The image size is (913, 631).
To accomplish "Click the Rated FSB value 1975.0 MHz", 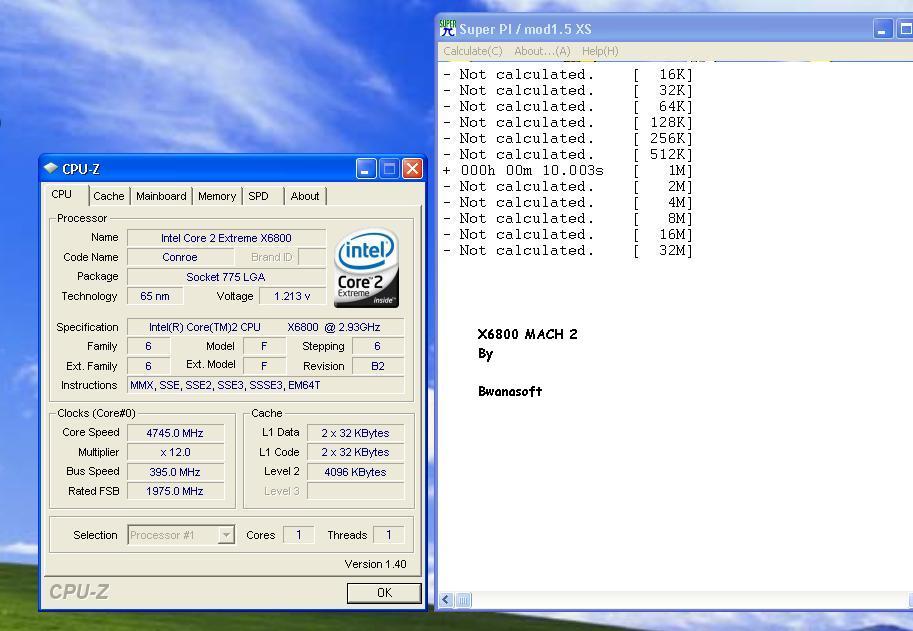I will [x=175, y=491].
